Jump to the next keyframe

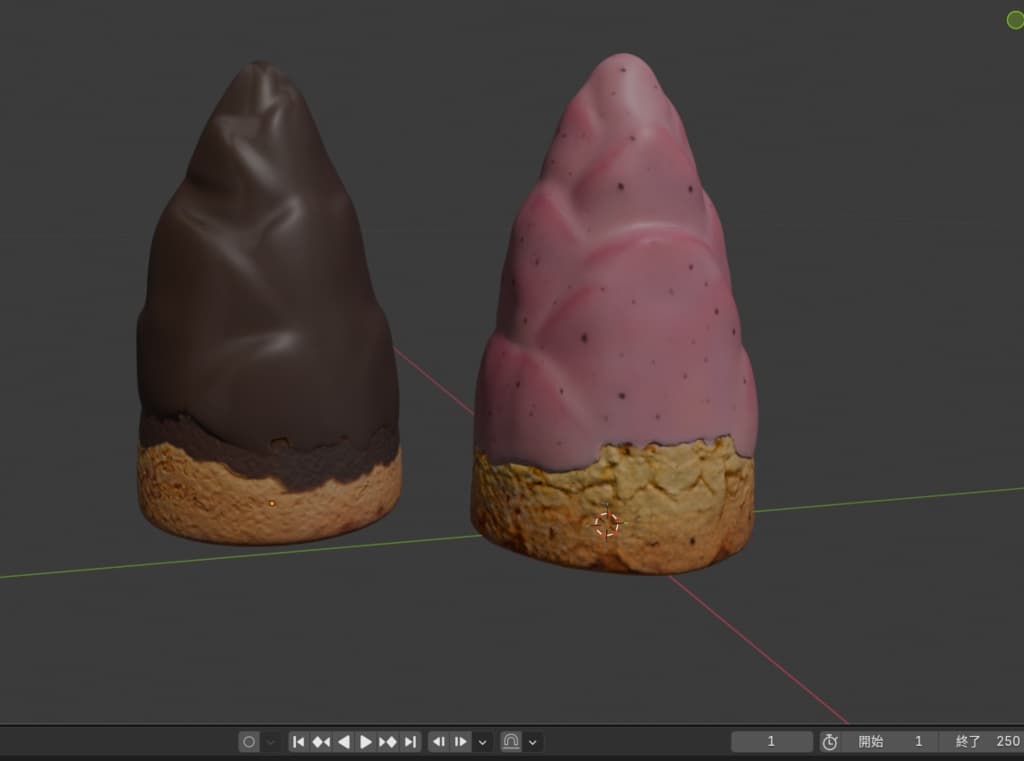pos(388,741)
